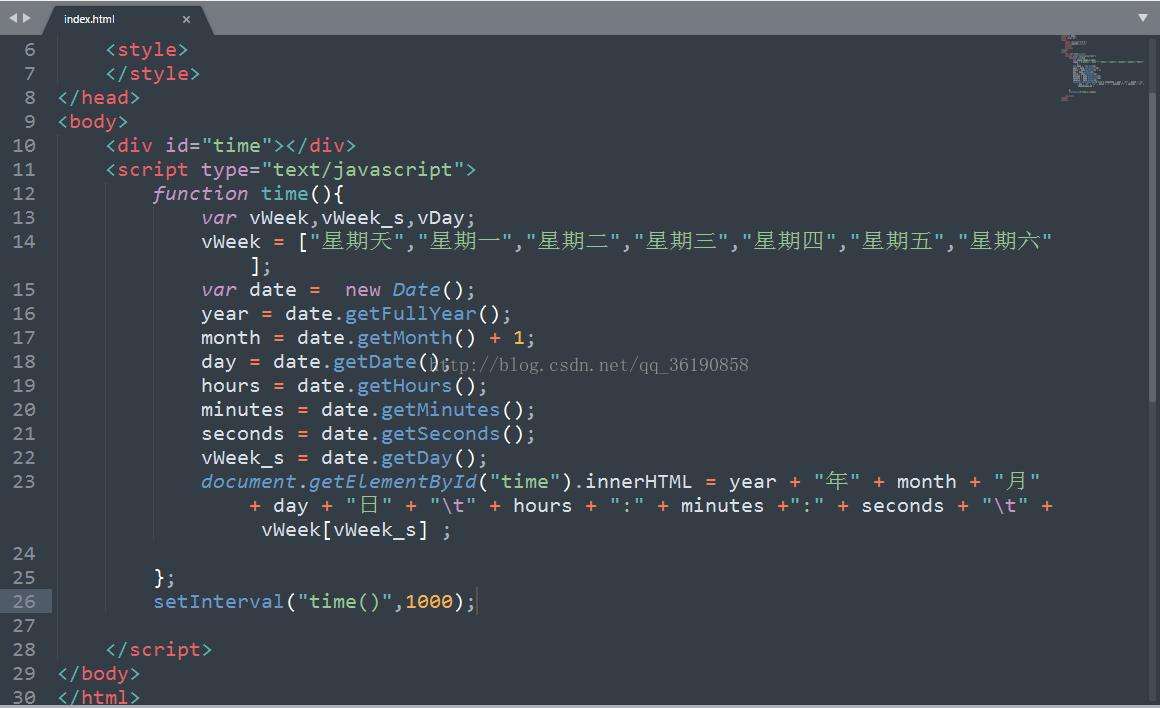
Task: Click the closing </head> tag
Action: pos(98,98)
